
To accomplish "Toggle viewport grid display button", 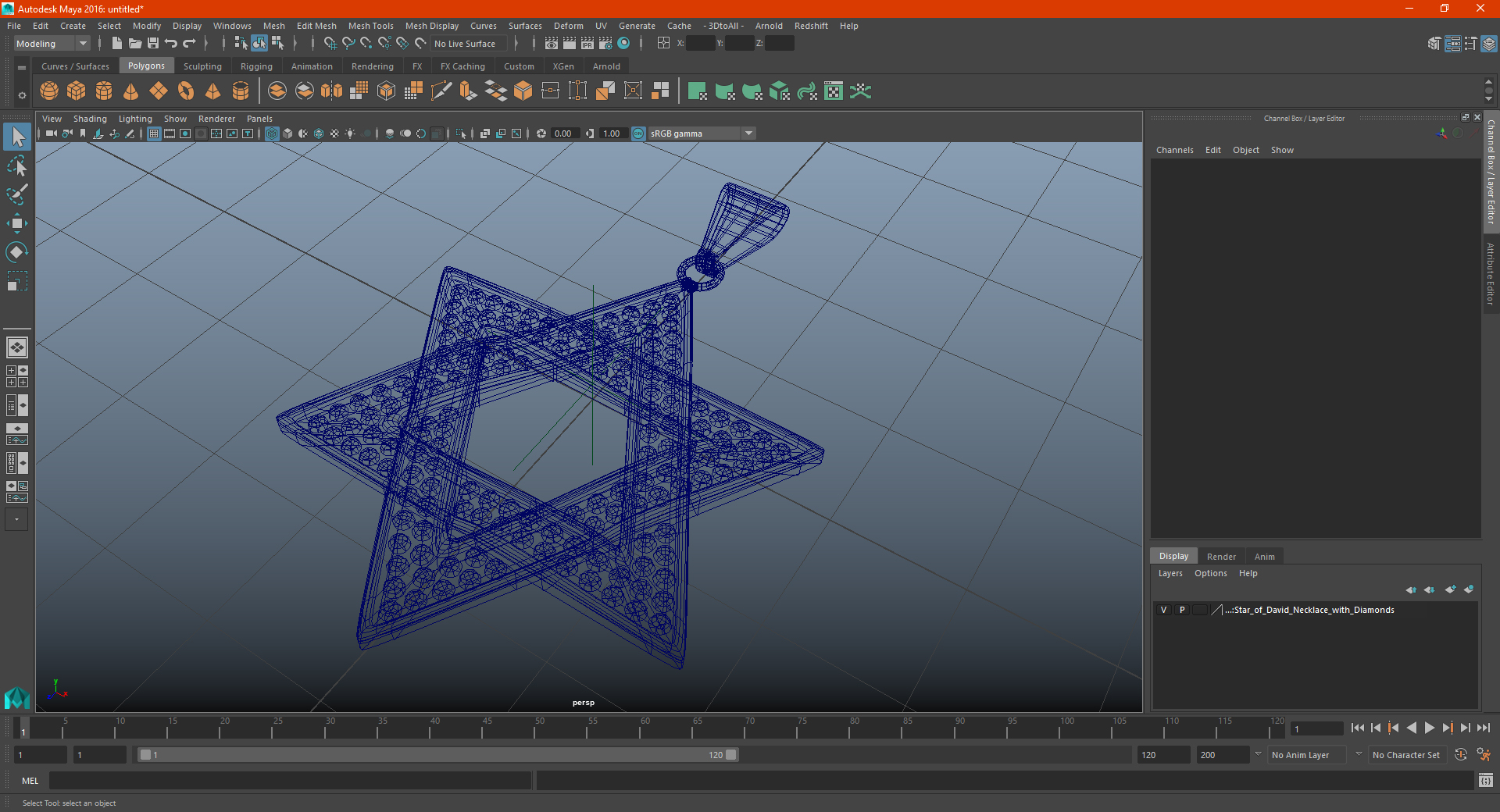I will (x=154, y=134).
